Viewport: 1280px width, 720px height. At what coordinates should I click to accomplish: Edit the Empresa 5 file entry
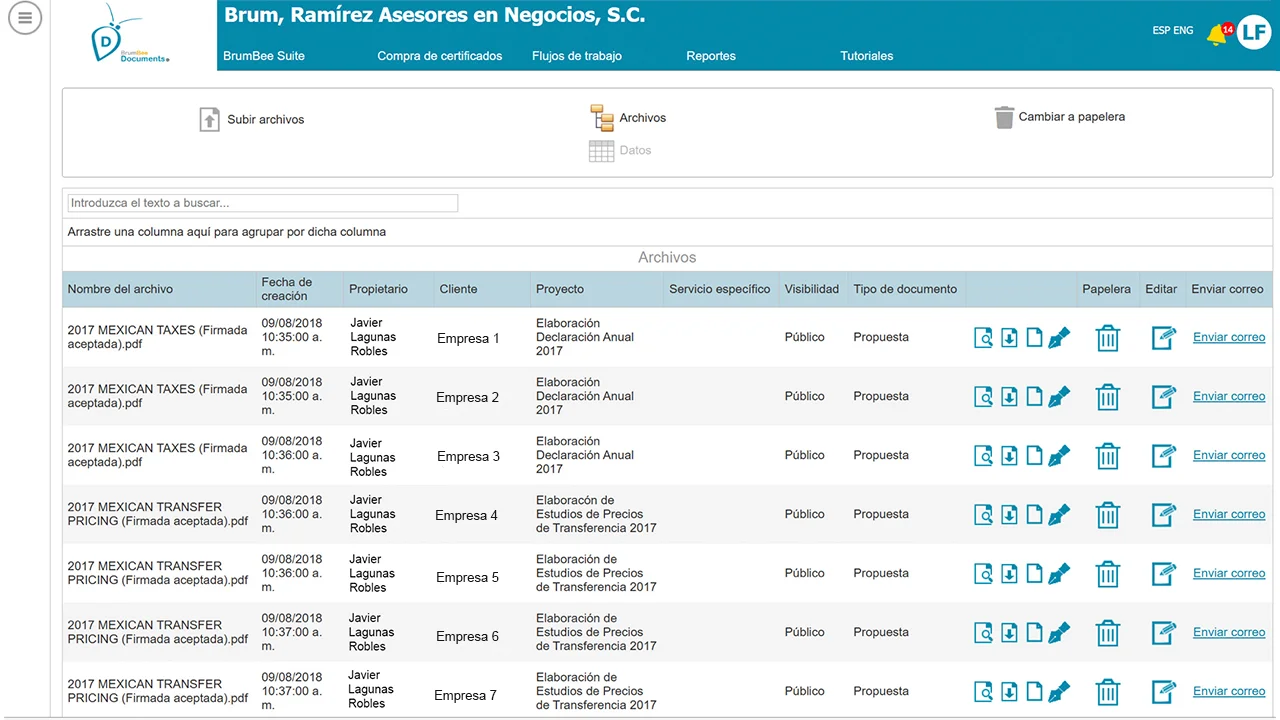pyautogui.click(x=1163, y=574)
